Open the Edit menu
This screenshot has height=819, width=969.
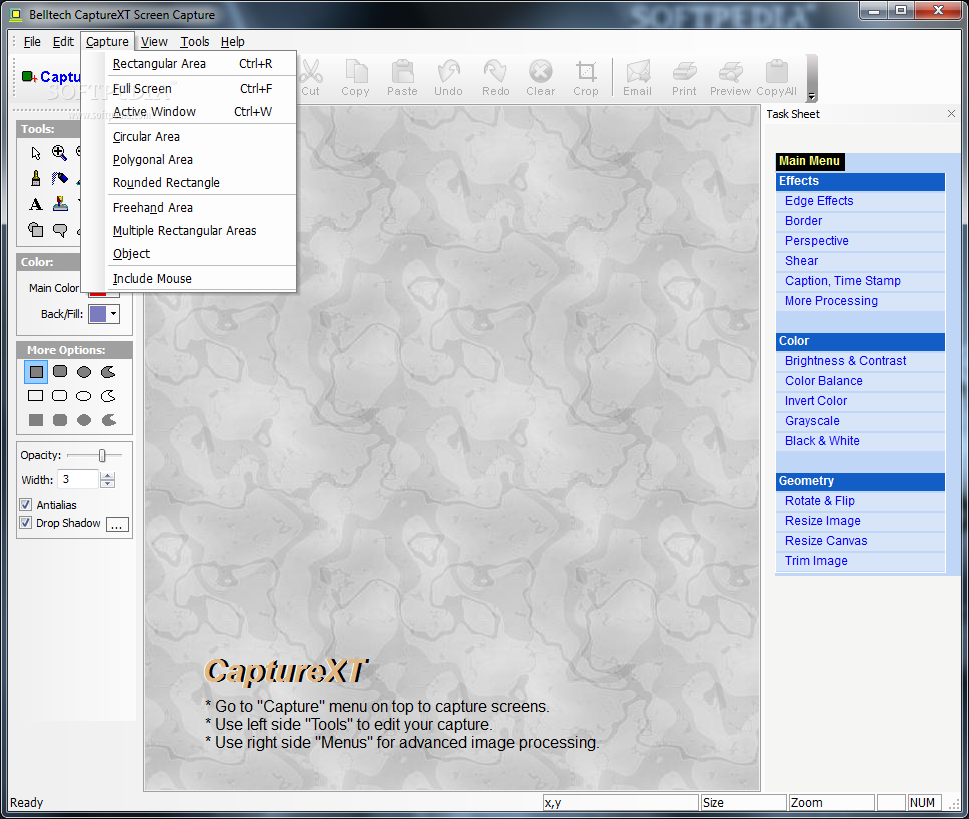click(63, 41)
